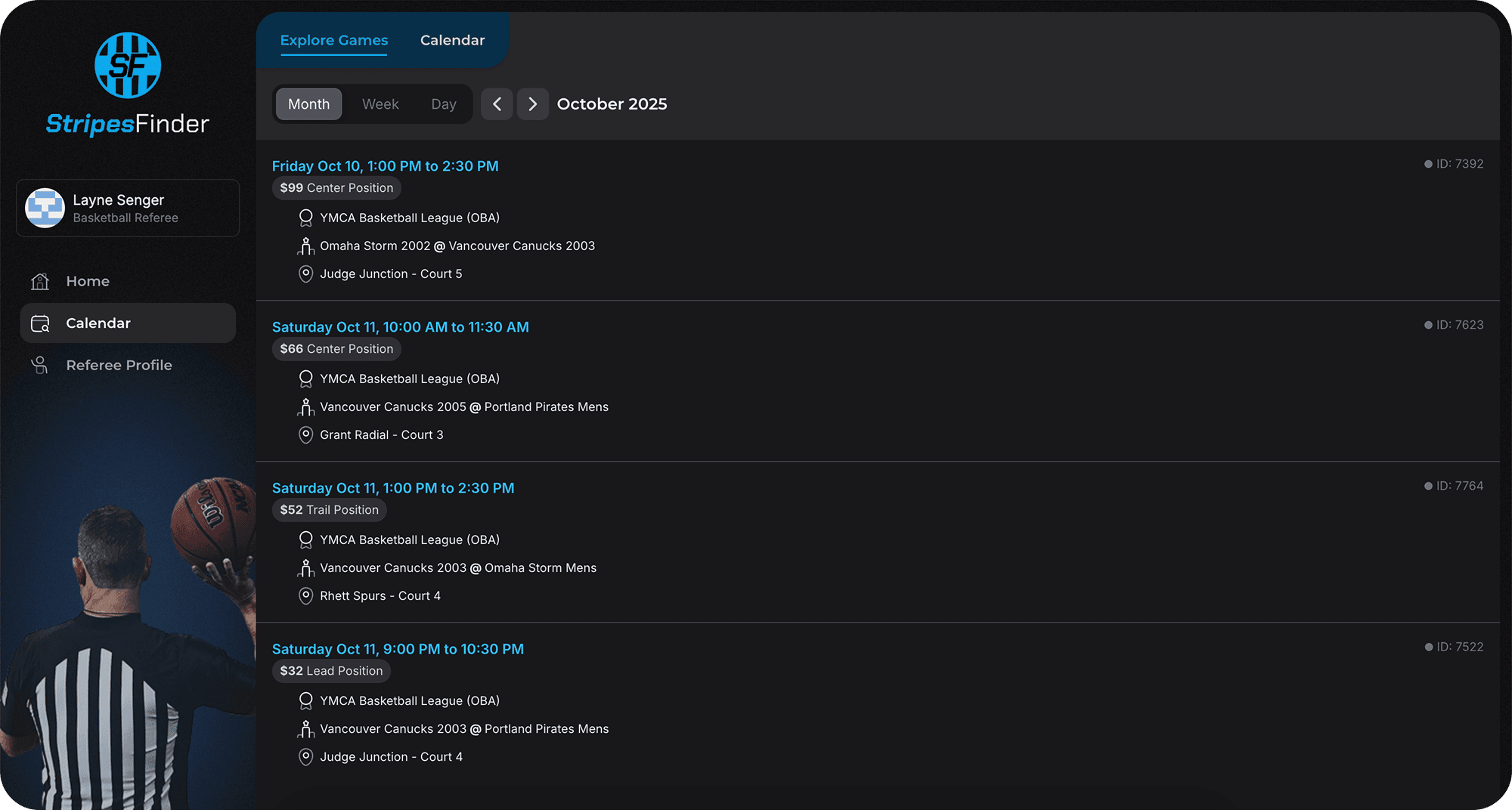Click the Calendar icon in the sidebar
The image size is (1512, 810).
(x=39, y=323)
